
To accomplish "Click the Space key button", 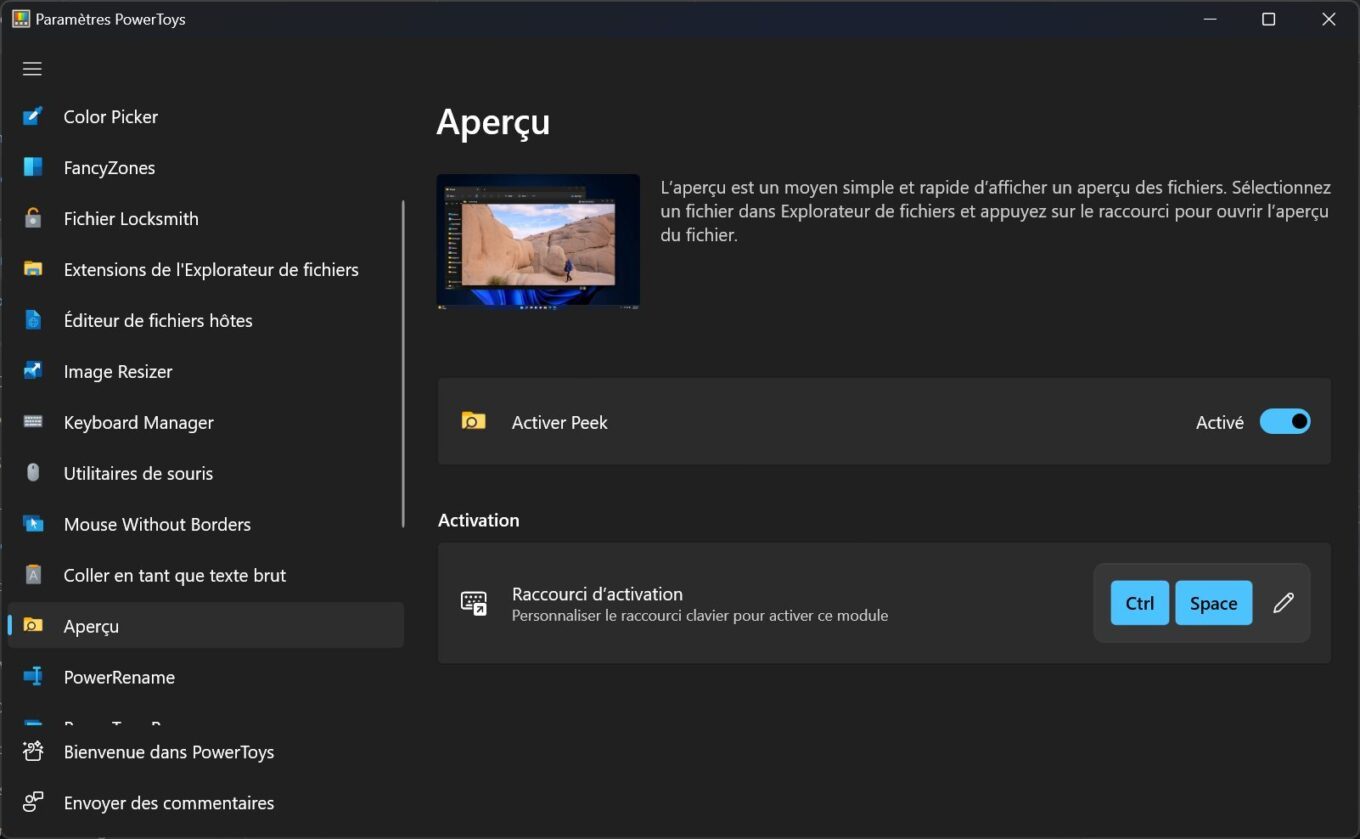I will click(x=1214, y=603).
